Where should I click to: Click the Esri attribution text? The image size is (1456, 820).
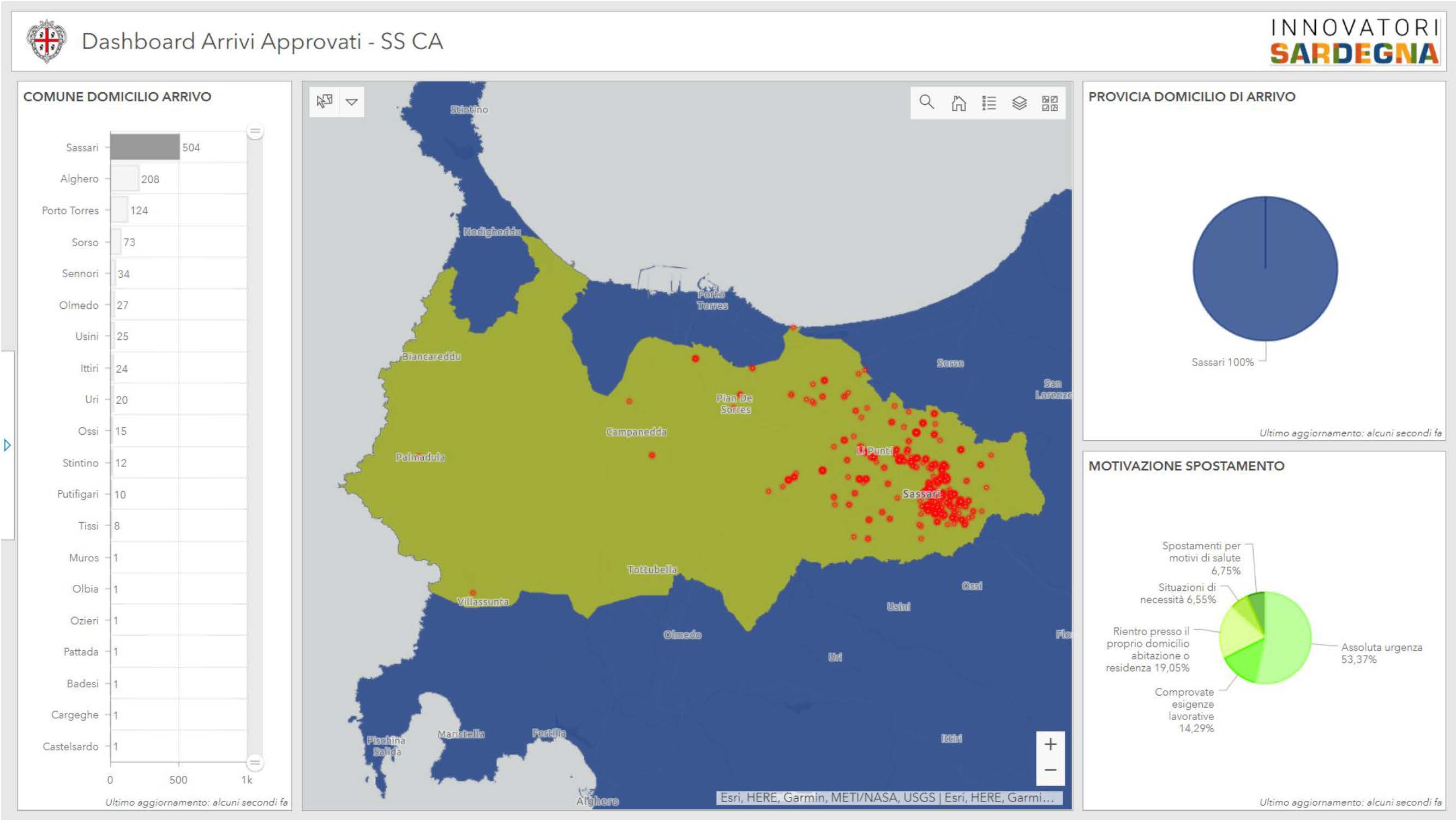888,798
